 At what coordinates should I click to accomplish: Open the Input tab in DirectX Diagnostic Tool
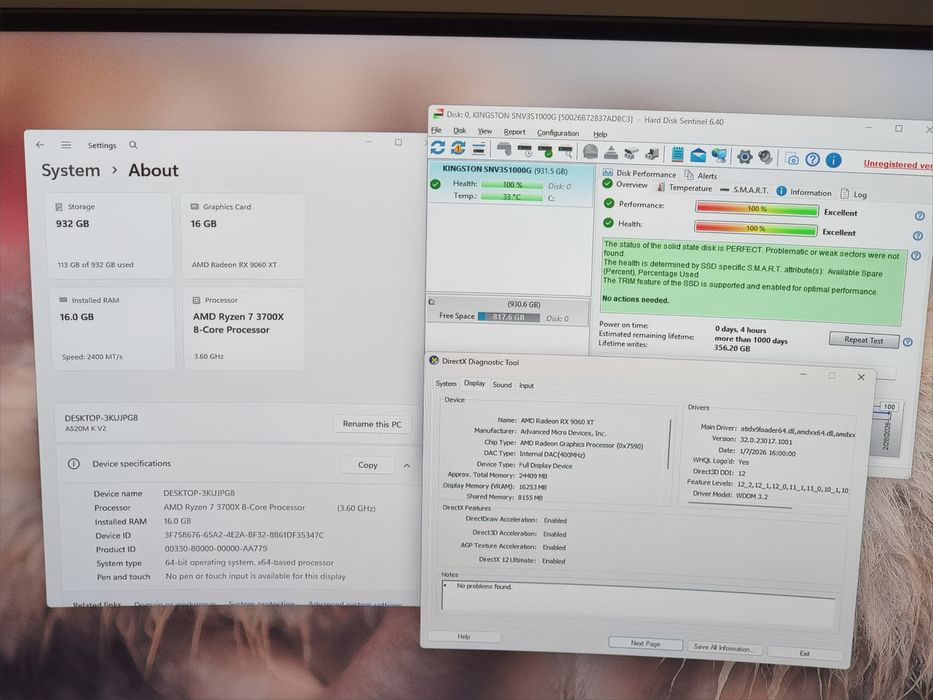527,385
